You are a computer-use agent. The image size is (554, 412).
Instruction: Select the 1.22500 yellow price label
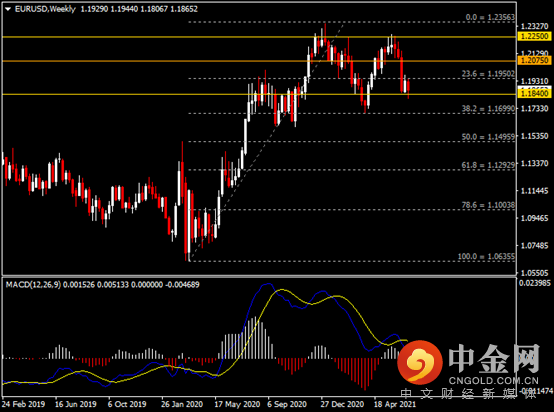[x=535, y=36]
